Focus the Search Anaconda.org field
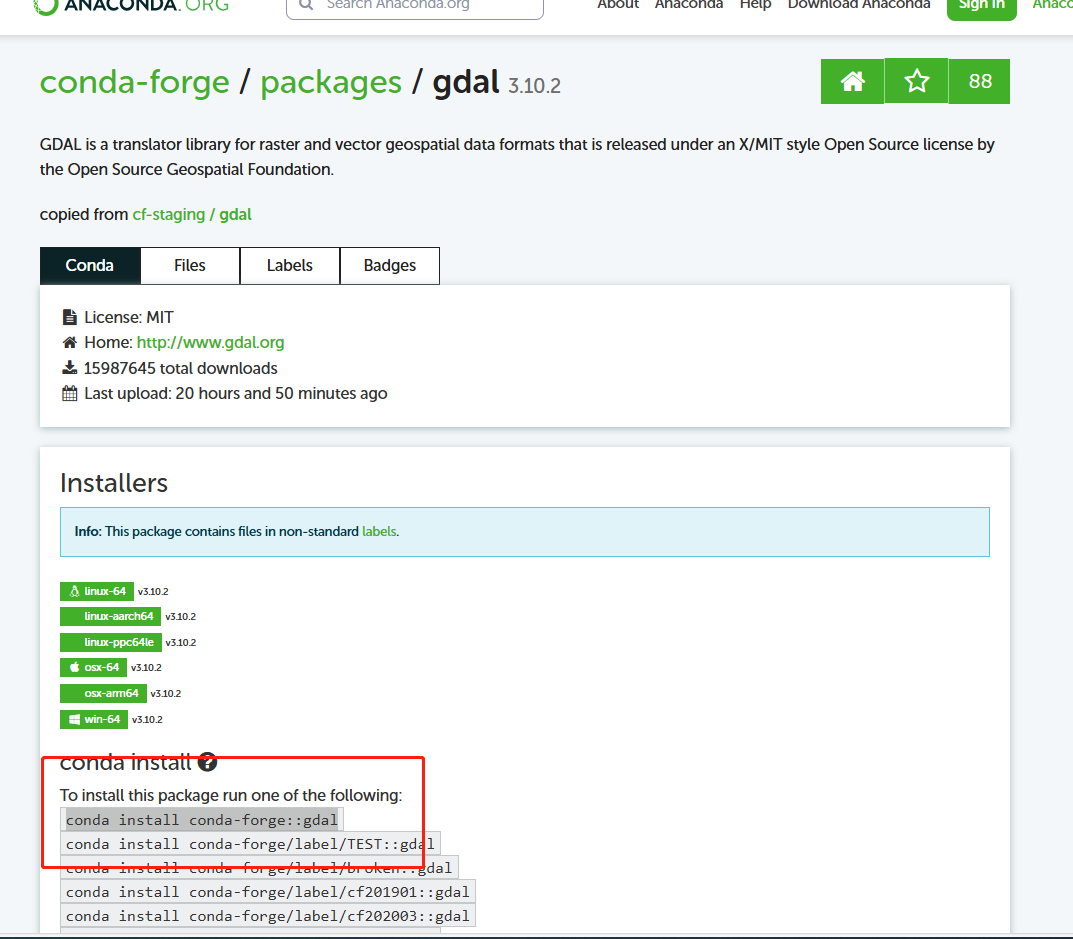The width and height of the screenshot is (1073, 939). click(x=415, y=6)
